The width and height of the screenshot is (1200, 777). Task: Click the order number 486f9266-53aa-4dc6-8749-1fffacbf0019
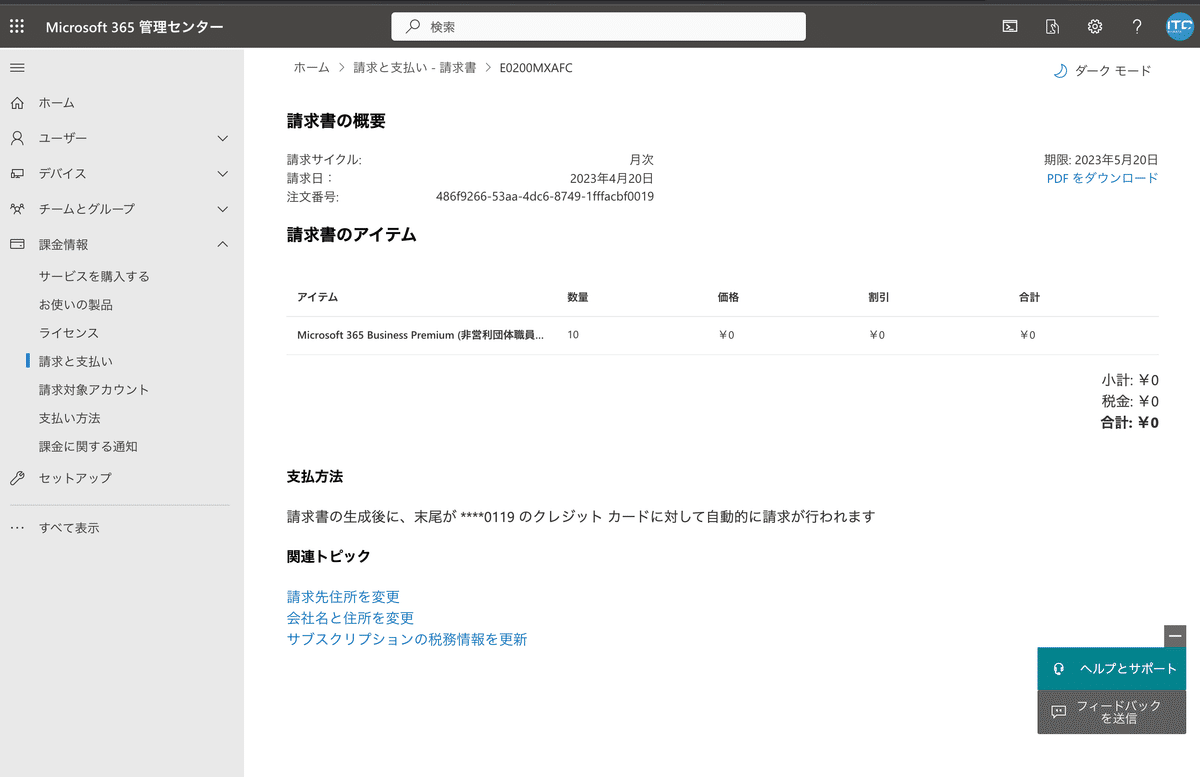(x=545, y=197)
